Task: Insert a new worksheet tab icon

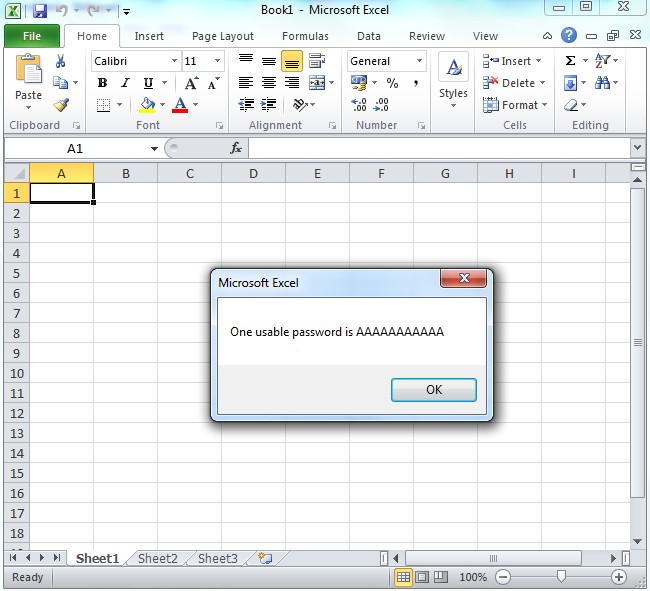Action: click(x=265, y=558)
